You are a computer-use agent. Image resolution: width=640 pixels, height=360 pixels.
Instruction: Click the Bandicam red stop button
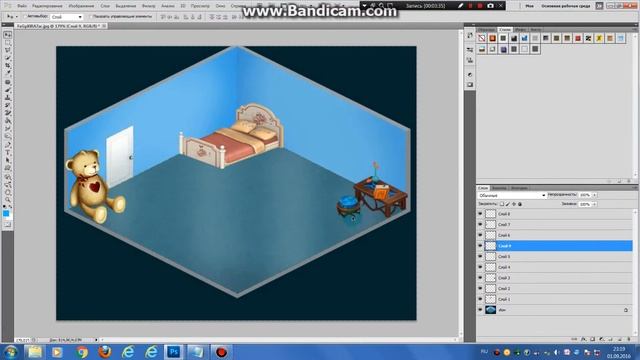[480, 6]
